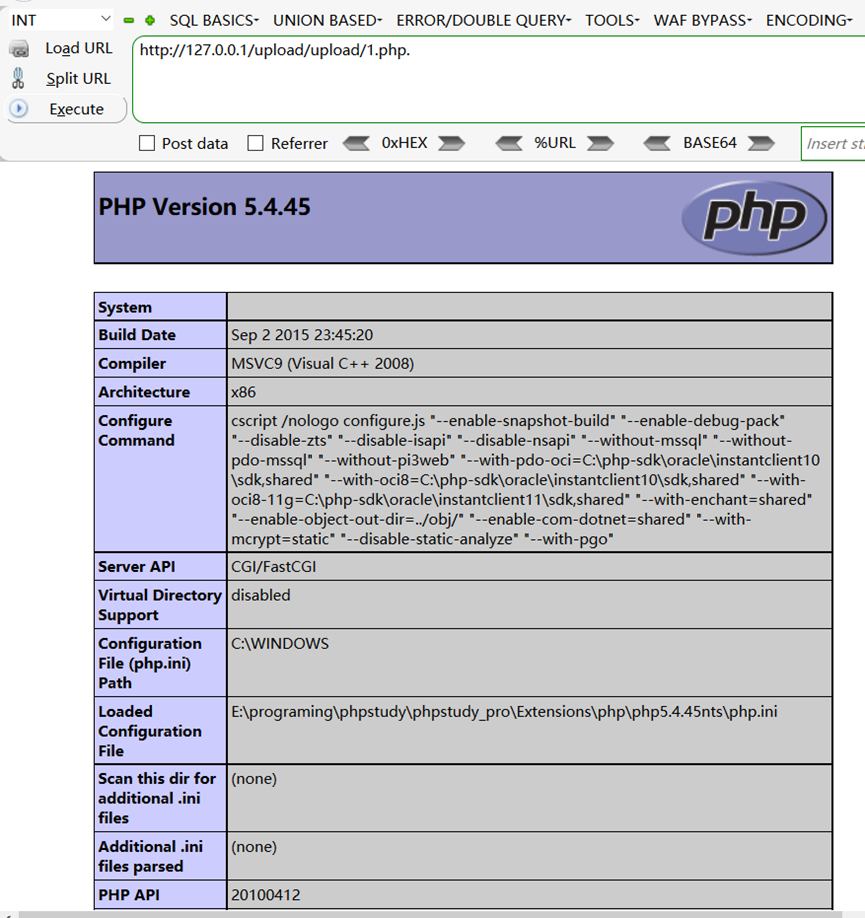This screenshot has height=918, width=865.
Task: Click the disabled value cell
Action: 529,605
